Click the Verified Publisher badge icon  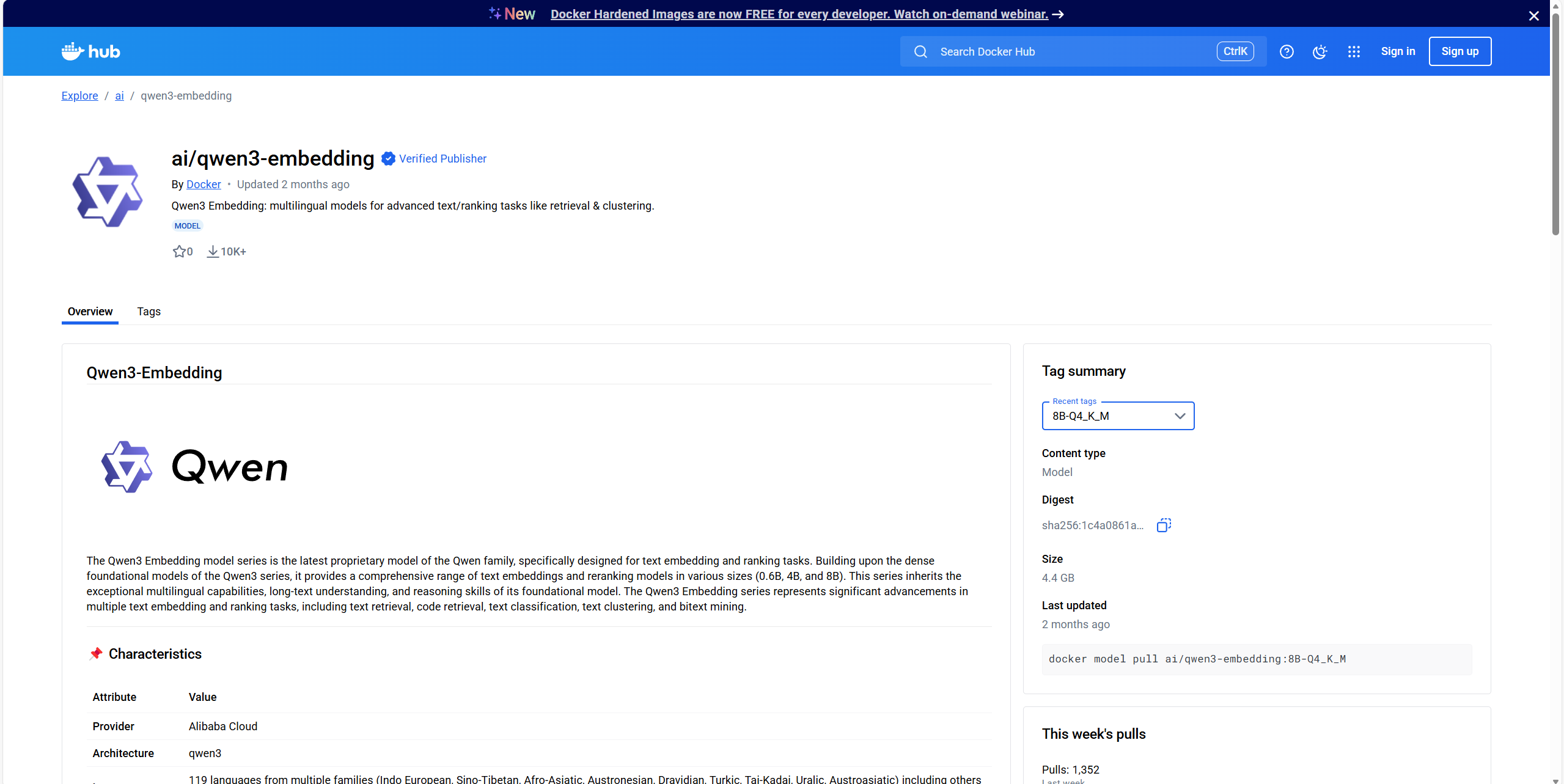click(388, 159)
